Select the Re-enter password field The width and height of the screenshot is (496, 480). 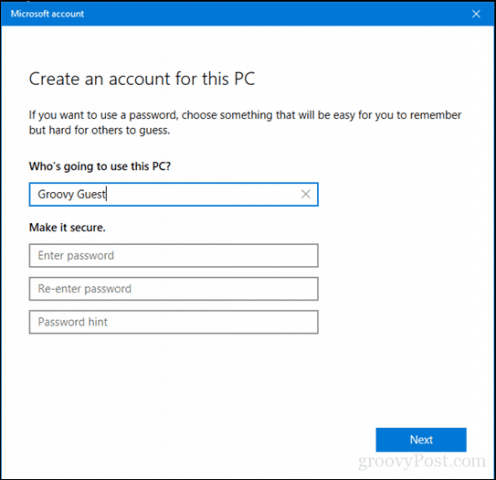[x=174, y=289]
